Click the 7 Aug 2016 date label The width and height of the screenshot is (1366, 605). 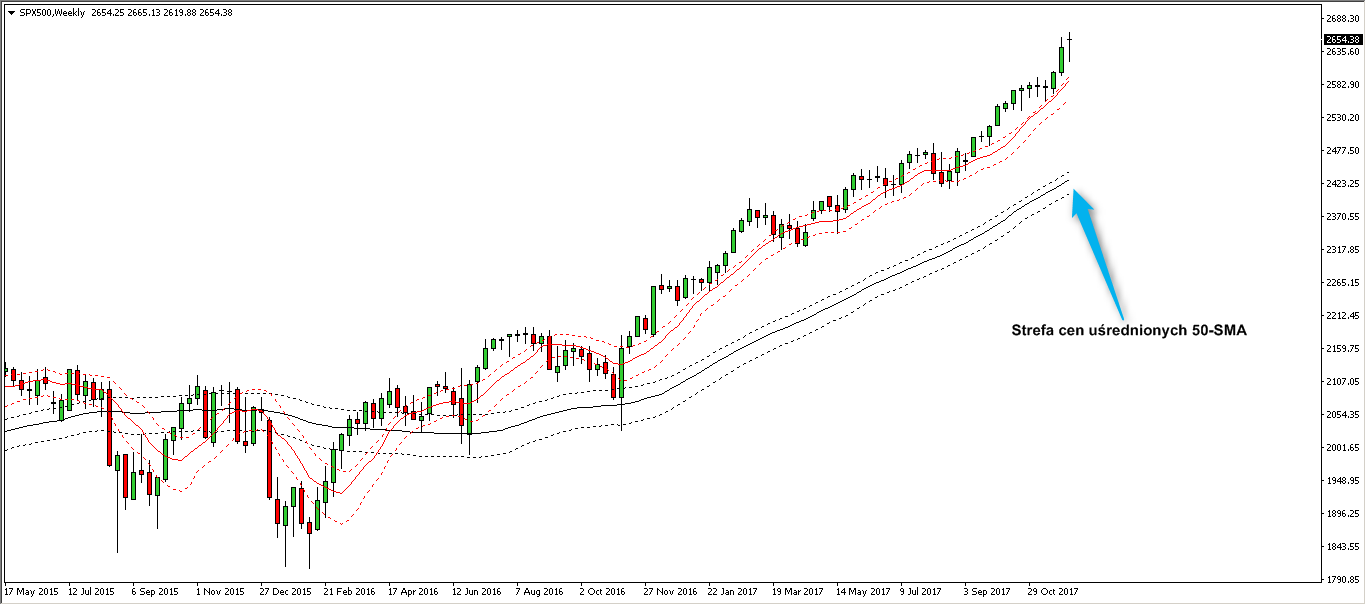point(540,592)
